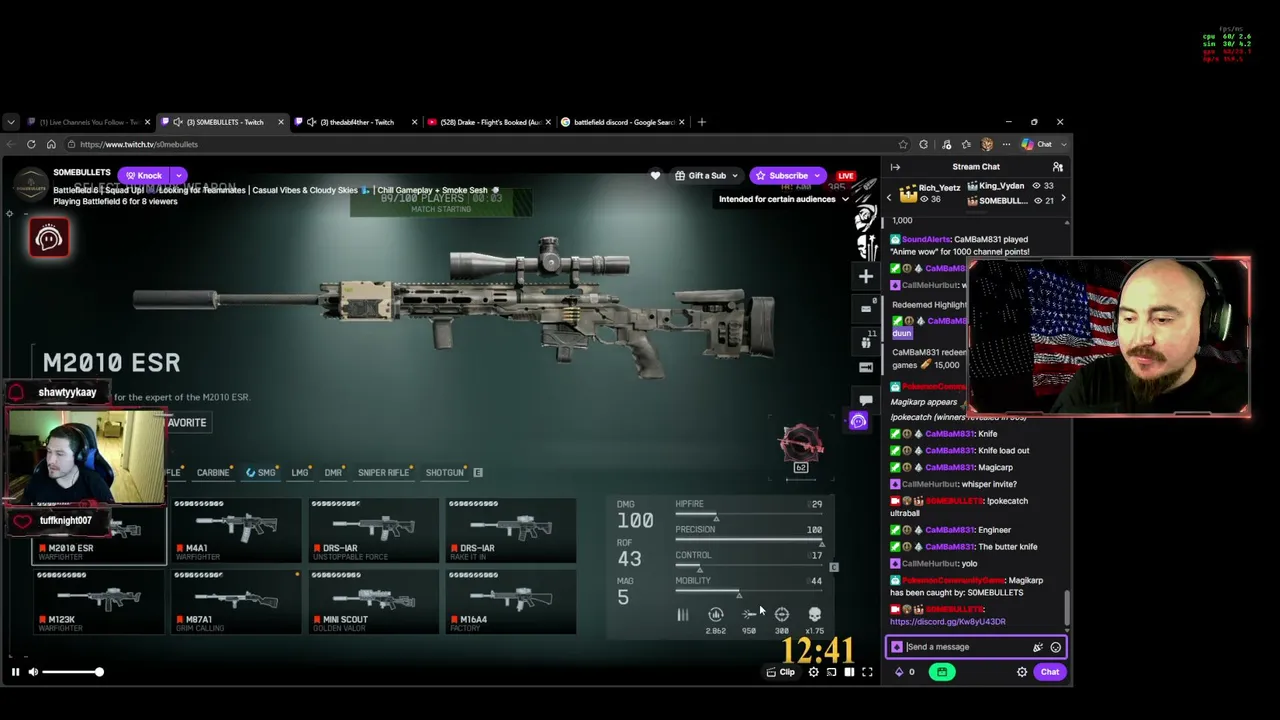The width and height of the screenshot is (1280, 720).
Task: Switch to the thedabf4ther Twitch tab
Action: point(355,122)
